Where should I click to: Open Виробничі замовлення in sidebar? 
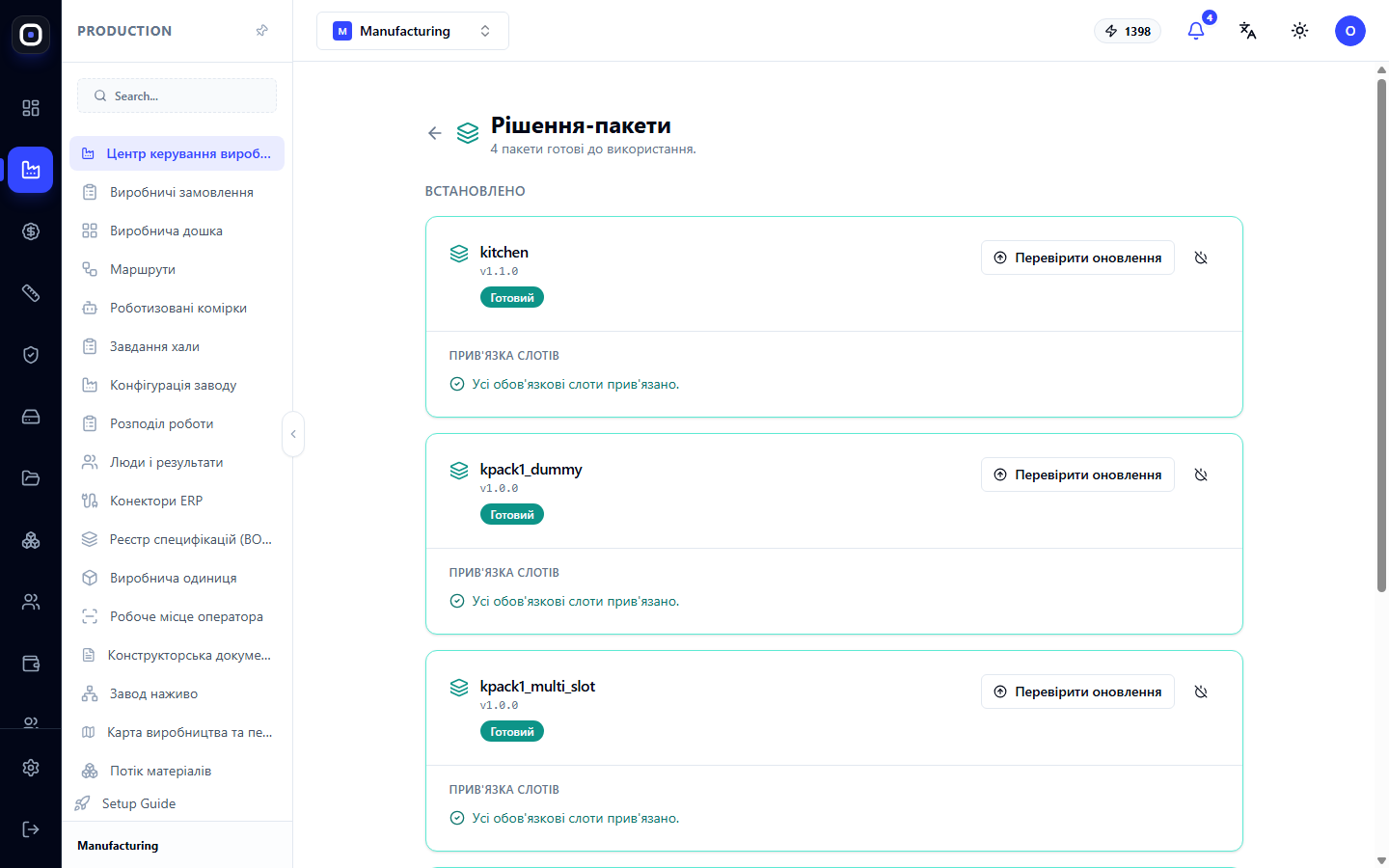(x=177, y=192)
